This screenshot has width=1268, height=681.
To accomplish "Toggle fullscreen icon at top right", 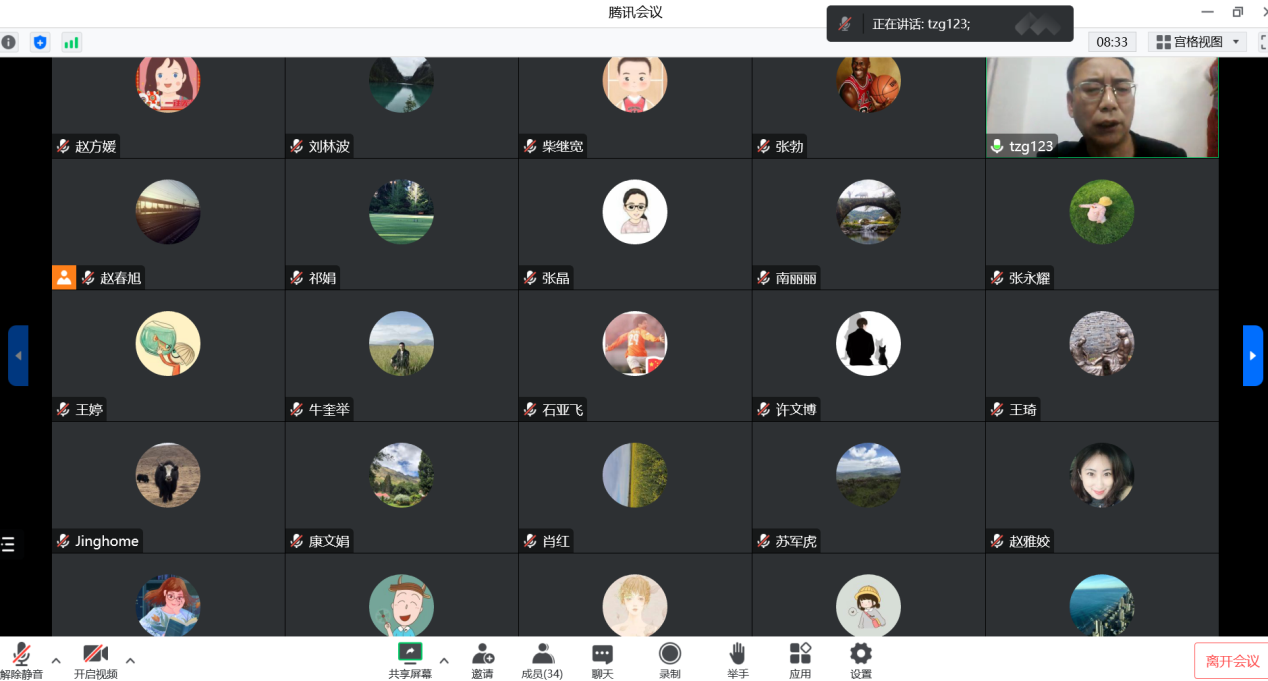I will [x=1263, y=42].
